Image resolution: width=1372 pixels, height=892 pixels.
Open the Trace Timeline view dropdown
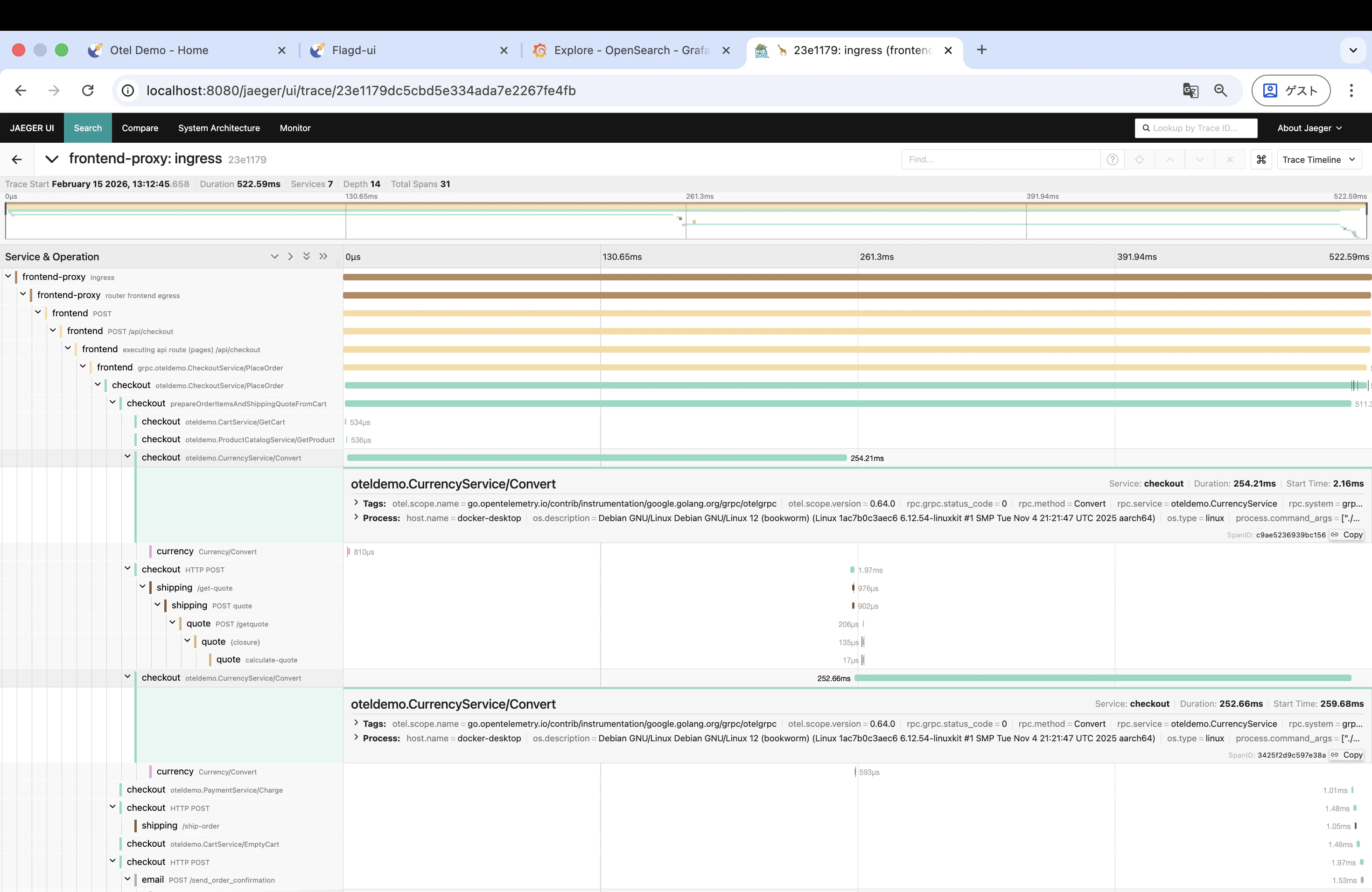[x=1318, y=160]
